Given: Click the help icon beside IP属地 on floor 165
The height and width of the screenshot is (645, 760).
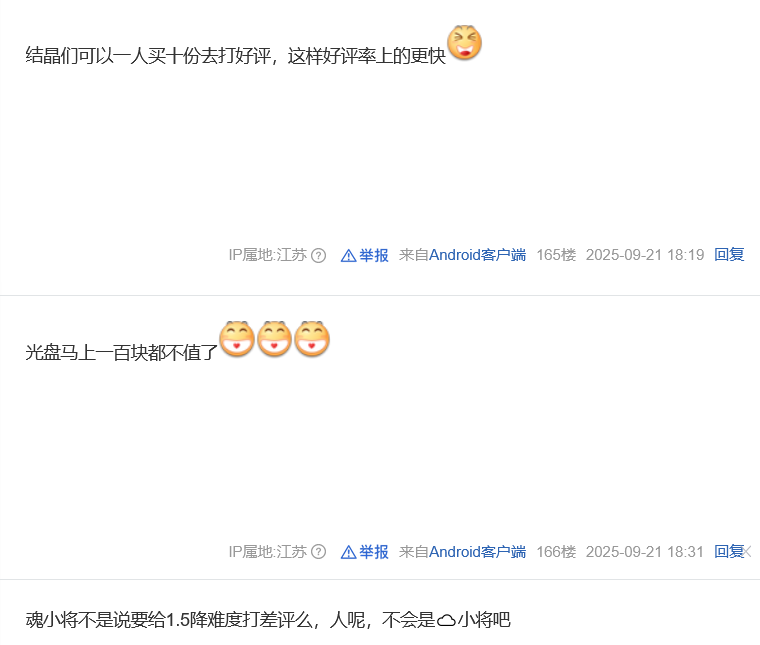Looking at the screenshot, I should tap(318, 255).
